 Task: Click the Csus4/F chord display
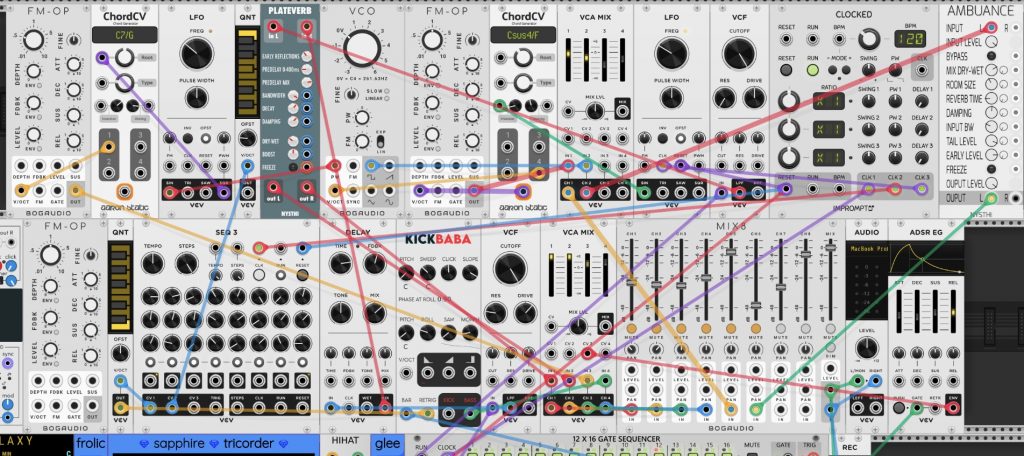tap(518, 36)
